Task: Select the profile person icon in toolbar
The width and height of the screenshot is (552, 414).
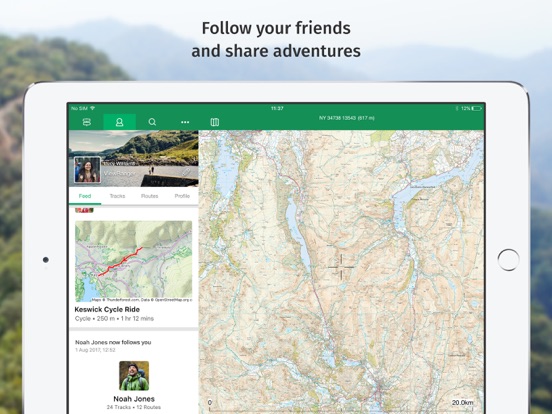Action: pos(119,122)
